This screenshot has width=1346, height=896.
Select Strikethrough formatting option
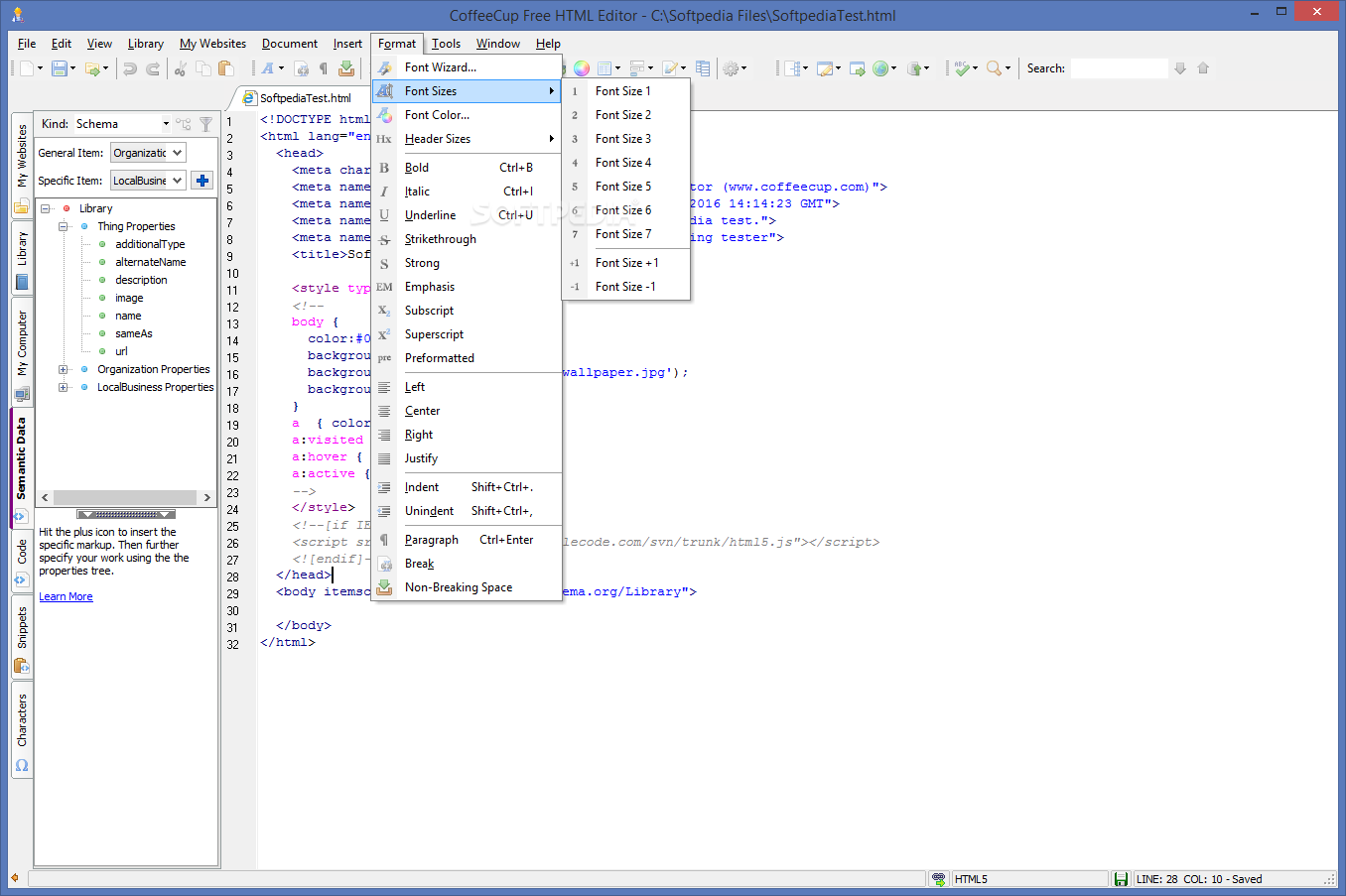[x=467, y=239]
